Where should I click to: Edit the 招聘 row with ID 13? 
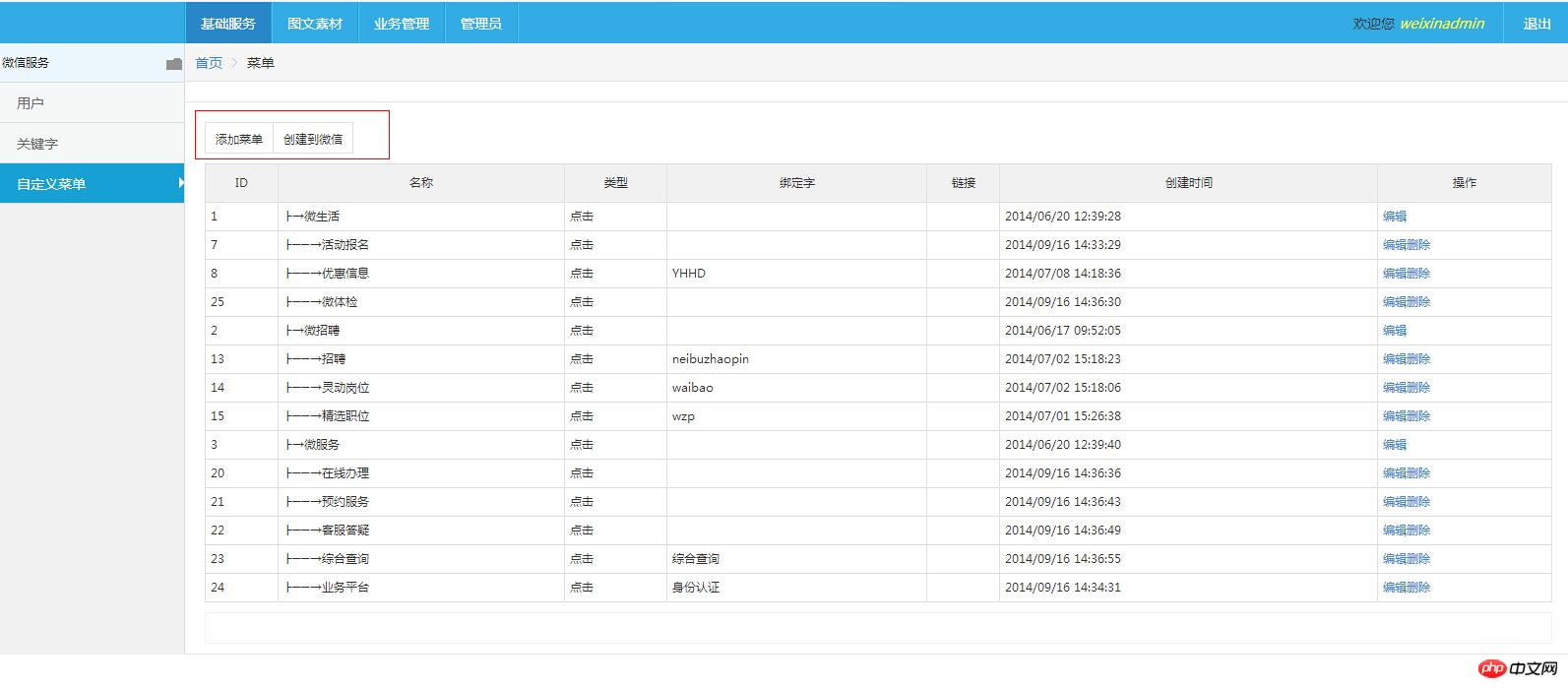tap(1395, 359)
